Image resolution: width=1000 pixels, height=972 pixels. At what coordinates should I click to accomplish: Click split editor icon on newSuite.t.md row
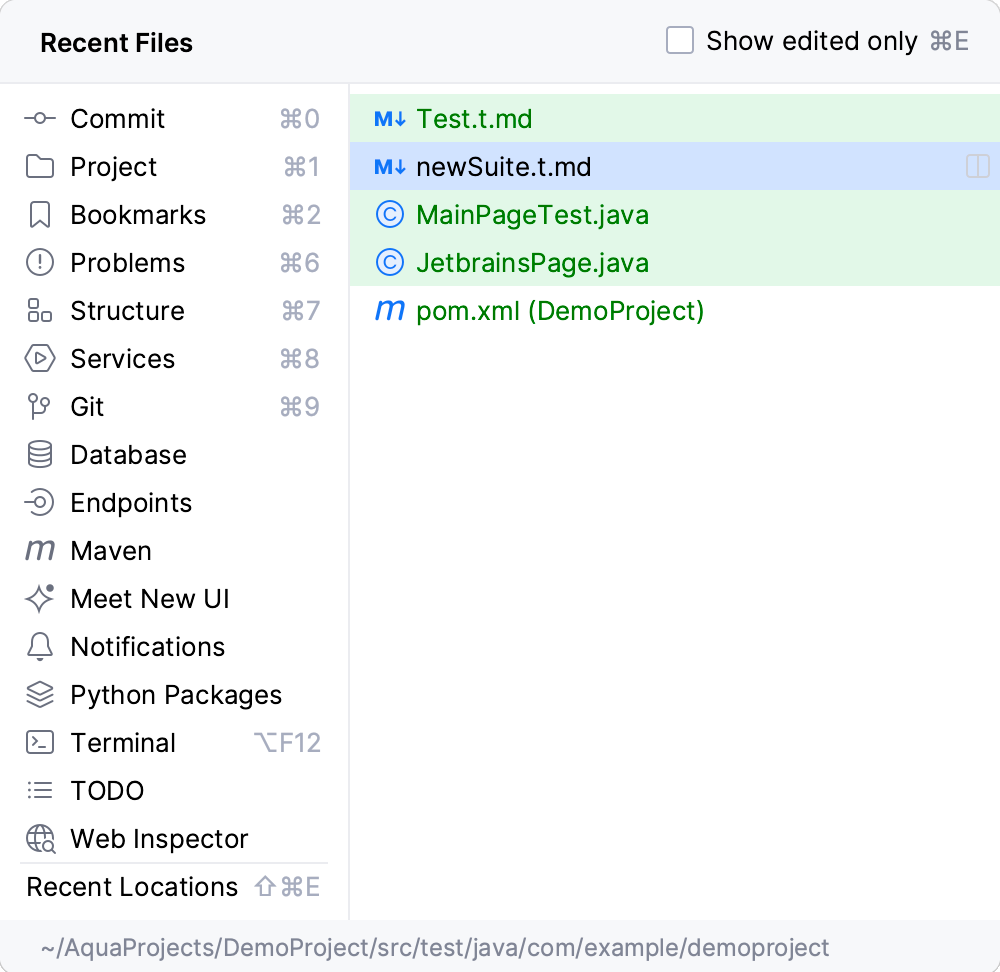click(x=977, y=167)
